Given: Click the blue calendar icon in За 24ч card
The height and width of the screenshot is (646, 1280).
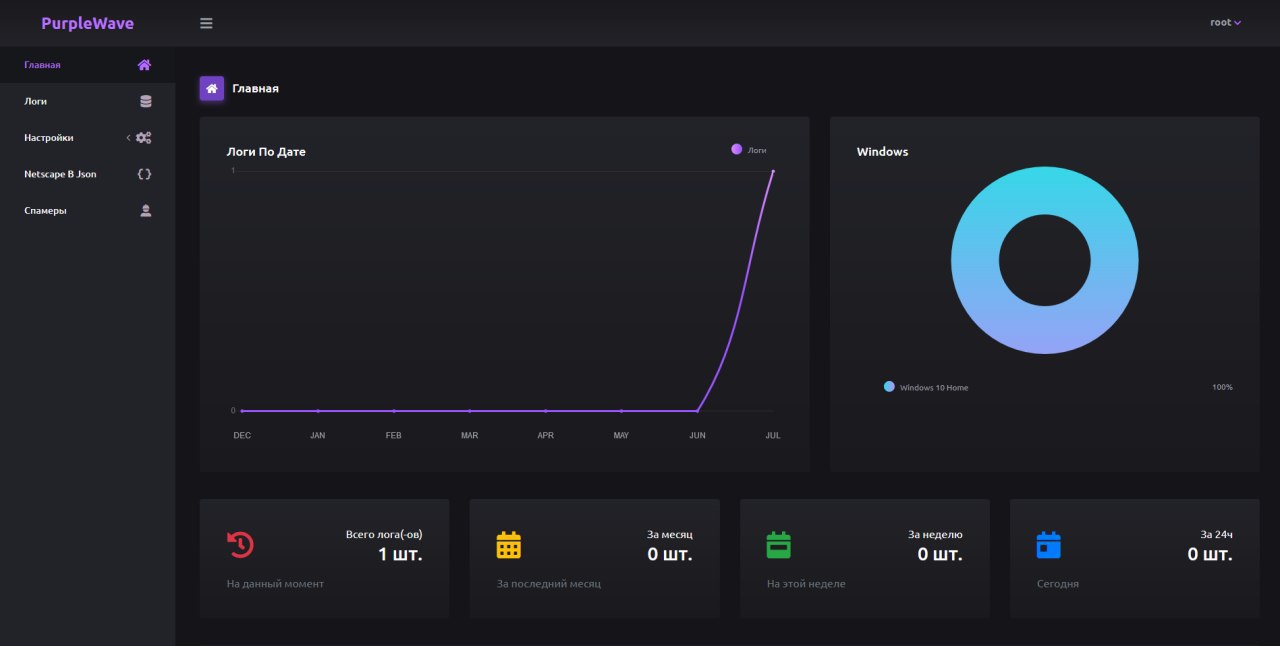Looking at the screenshot, I should coord(1048,545).
